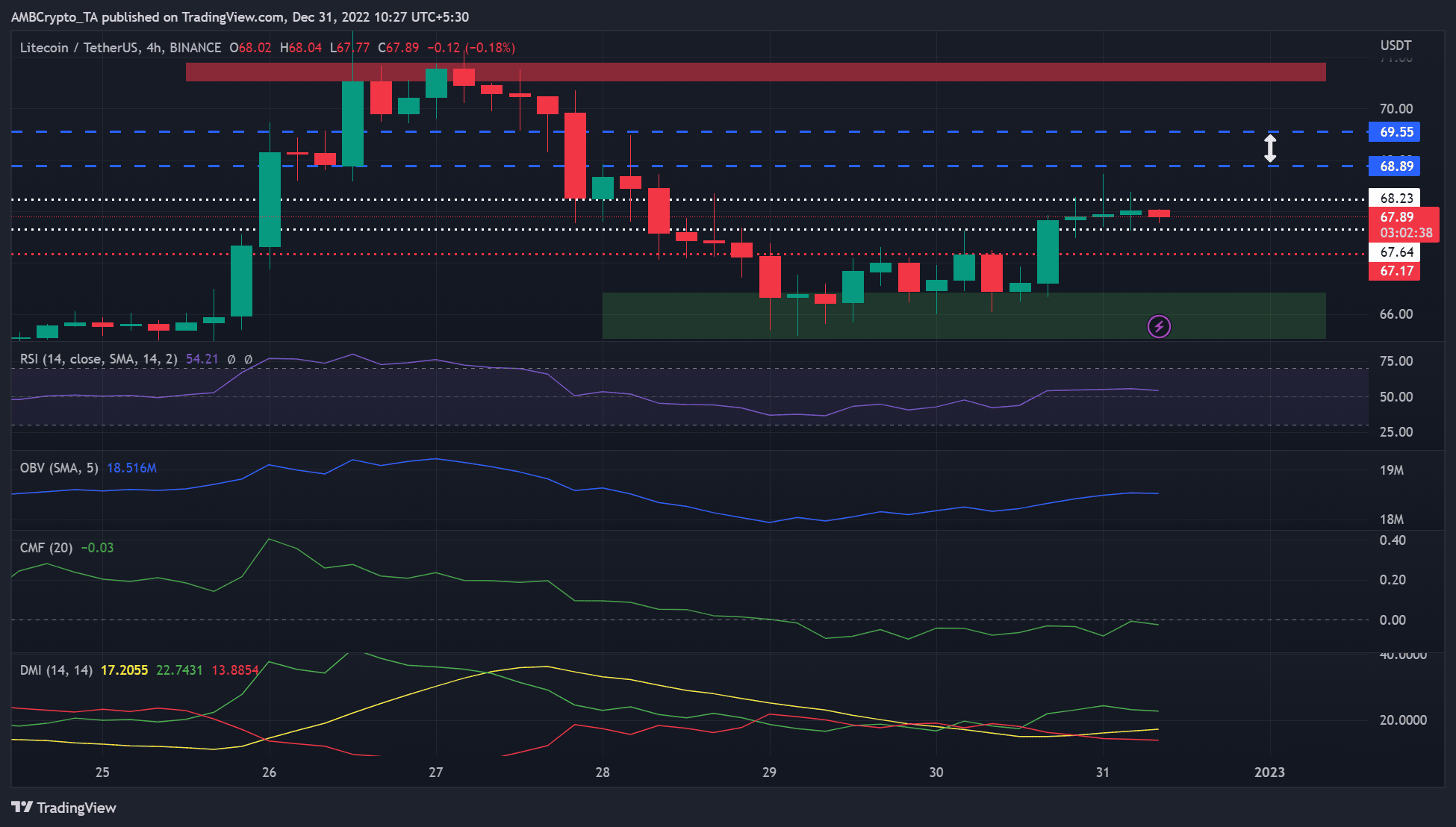The image size is (1456, 827).
Task: Click the RSI (14, close, SMA, 14, 2) legend
Action: 99,359
